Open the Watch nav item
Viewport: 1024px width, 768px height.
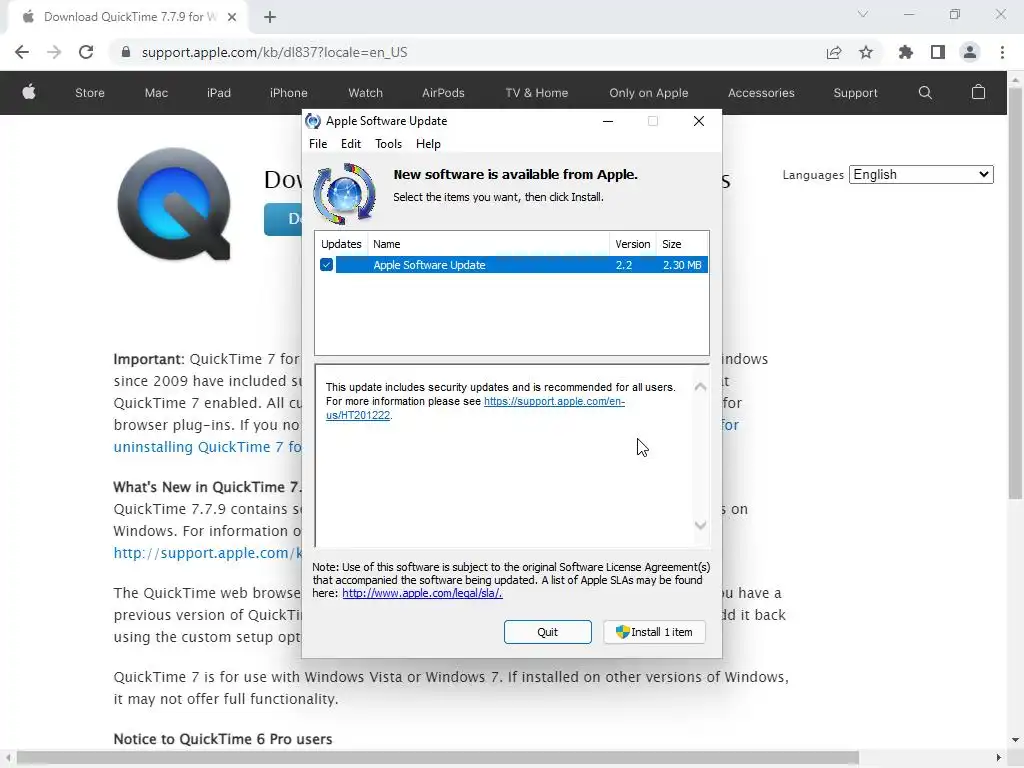coord(366,93)
